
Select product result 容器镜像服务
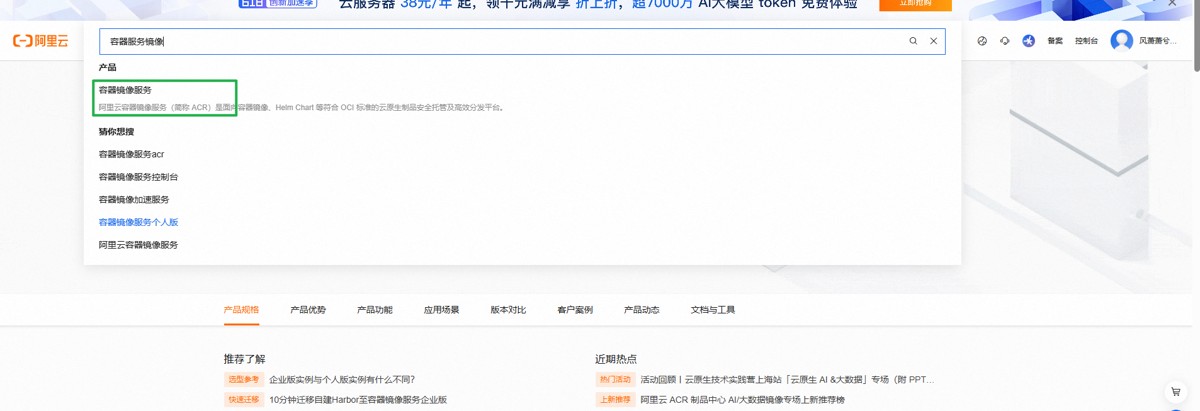click(125, 90)
